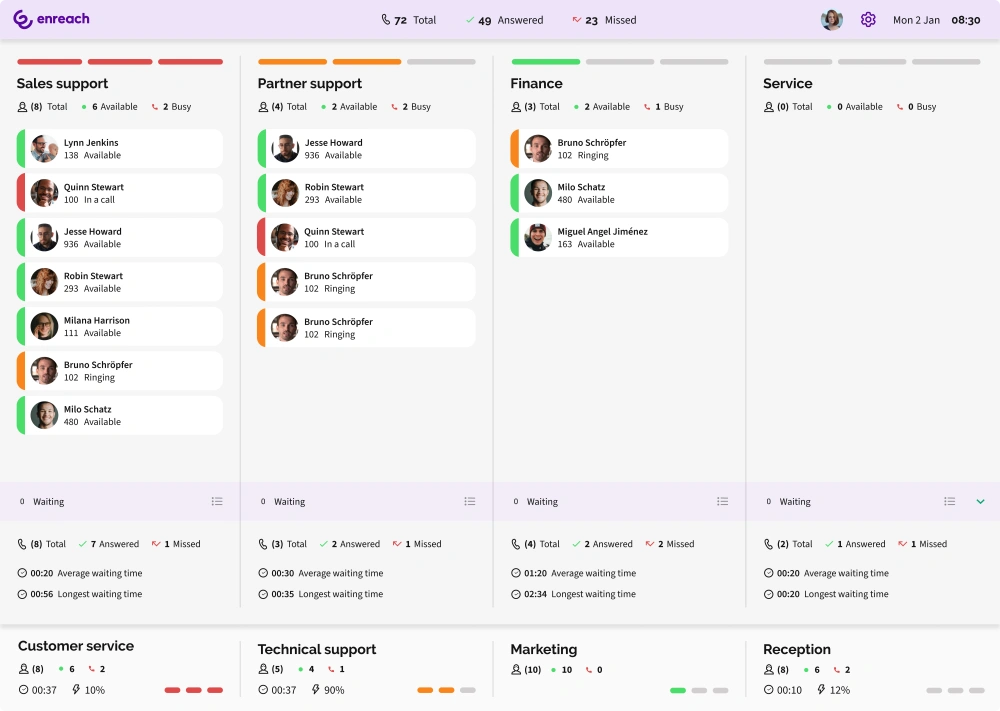Open settings via the gear icon
The height and width of the screenshot is (711, 1000).
coord(867,19)
